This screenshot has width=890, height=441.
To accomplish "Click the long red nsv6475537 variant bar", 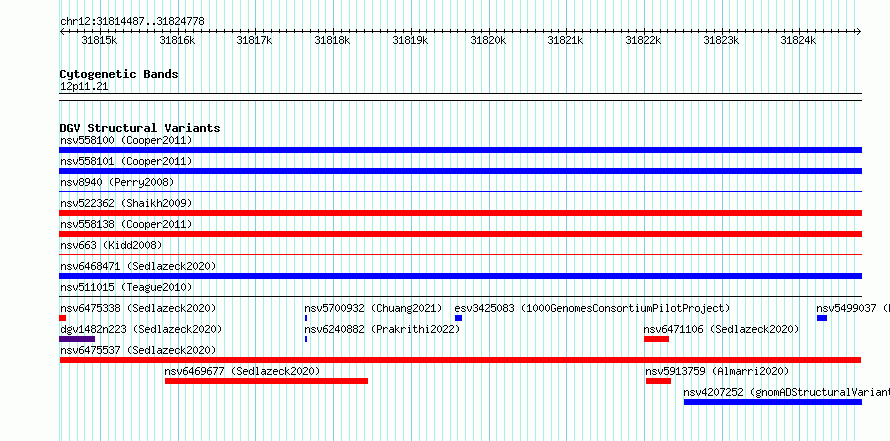I will 460,360.
